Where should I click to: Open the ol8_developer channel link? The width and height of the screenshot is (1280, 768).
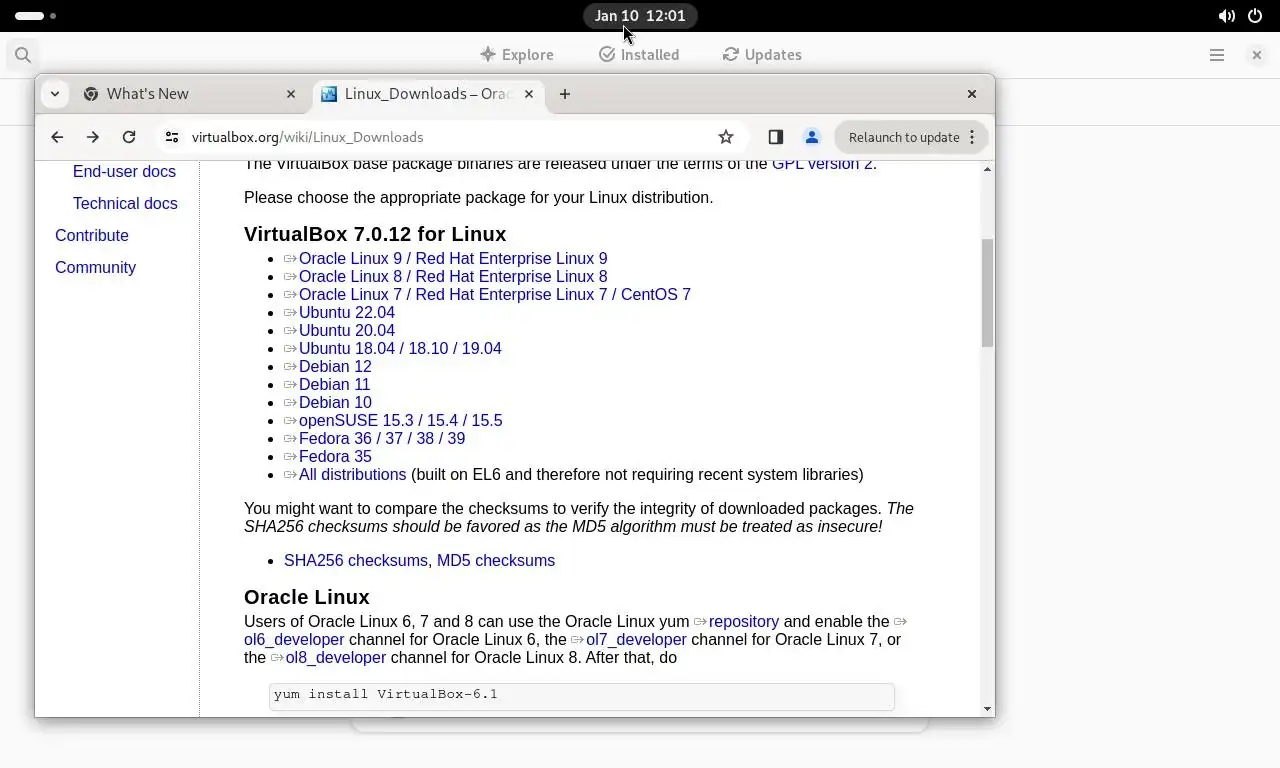pos(336,657)
